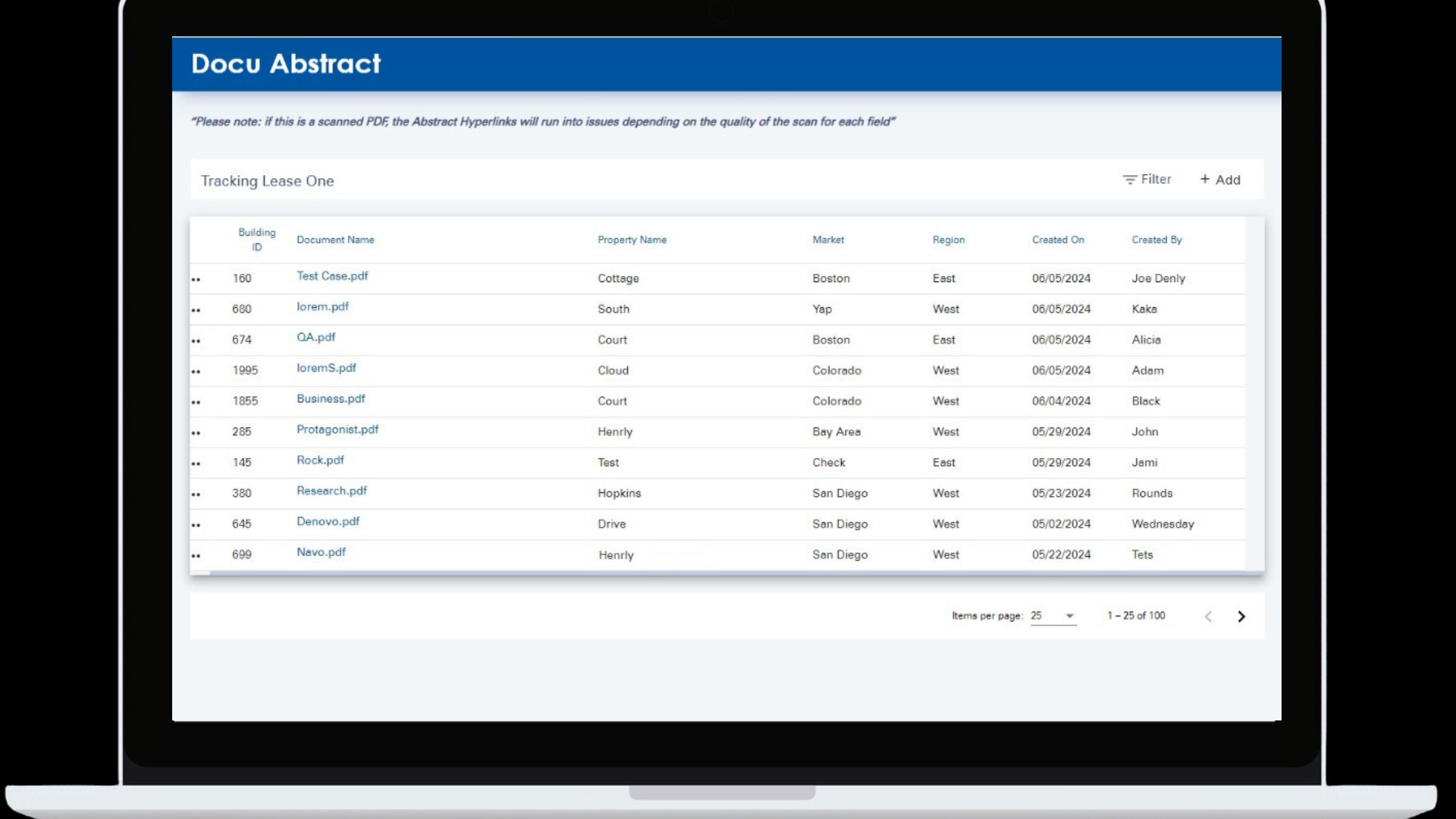Screen dimensions: 1456x819
Task: Click the Bay Area market cell
Action: point(836,431)
